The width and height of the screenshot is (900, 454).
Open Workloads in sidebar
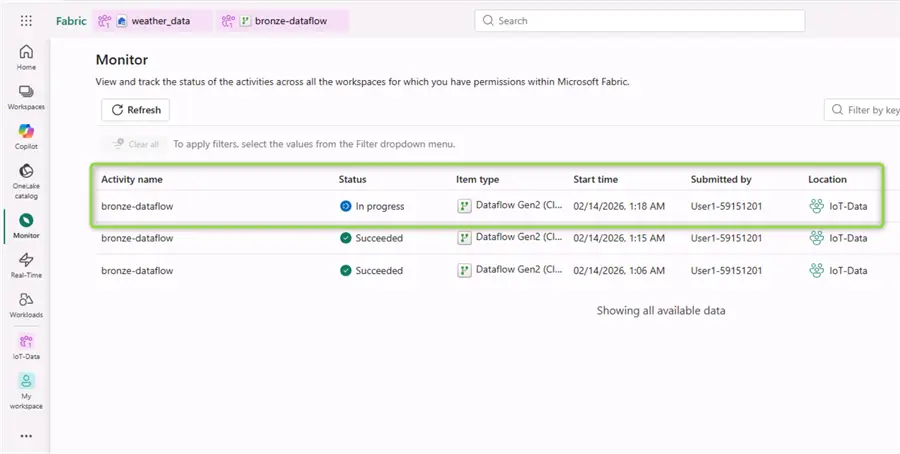[26, 305]
